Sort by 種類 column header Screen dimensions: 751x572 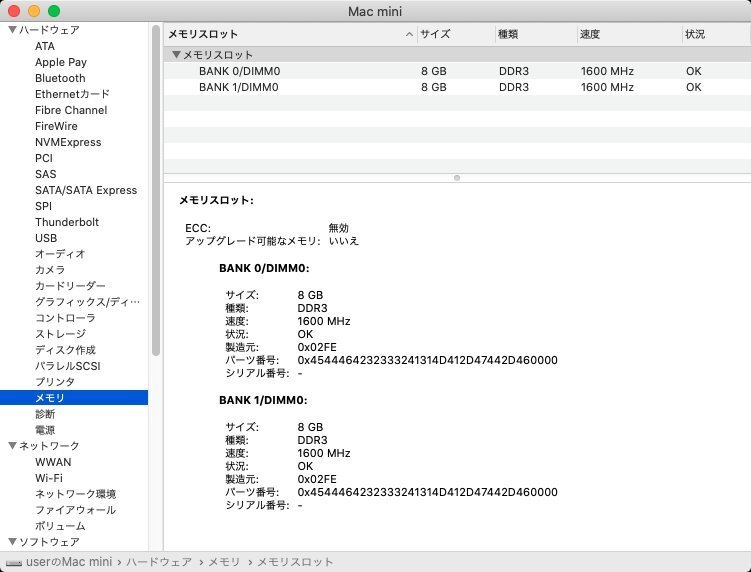coord(536,34)
